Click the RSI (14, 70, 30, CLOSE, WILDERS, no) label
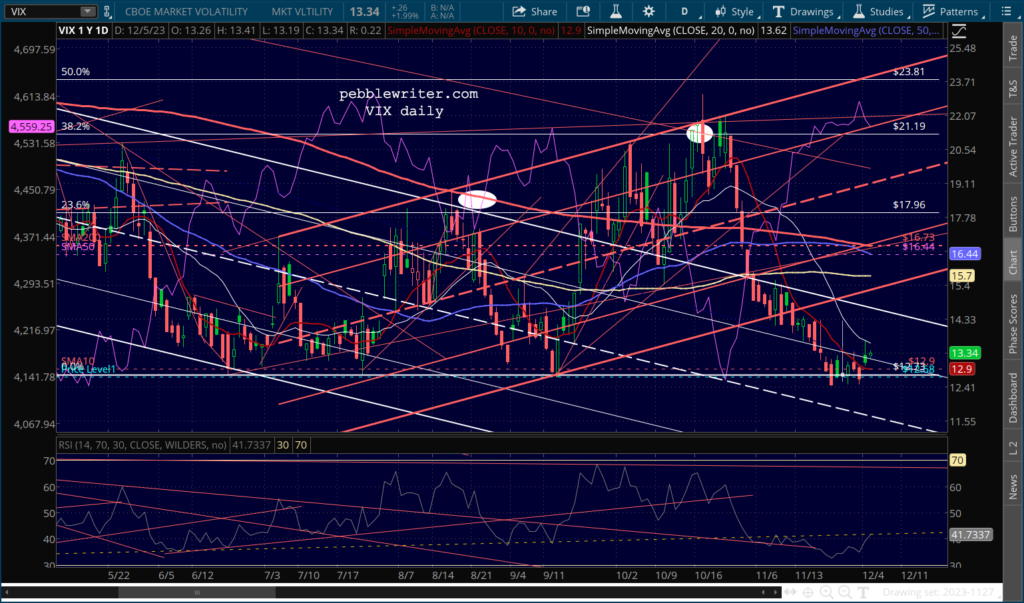Image resolution: width=1024 pixels, height=603 pixels. pos(142,445)
